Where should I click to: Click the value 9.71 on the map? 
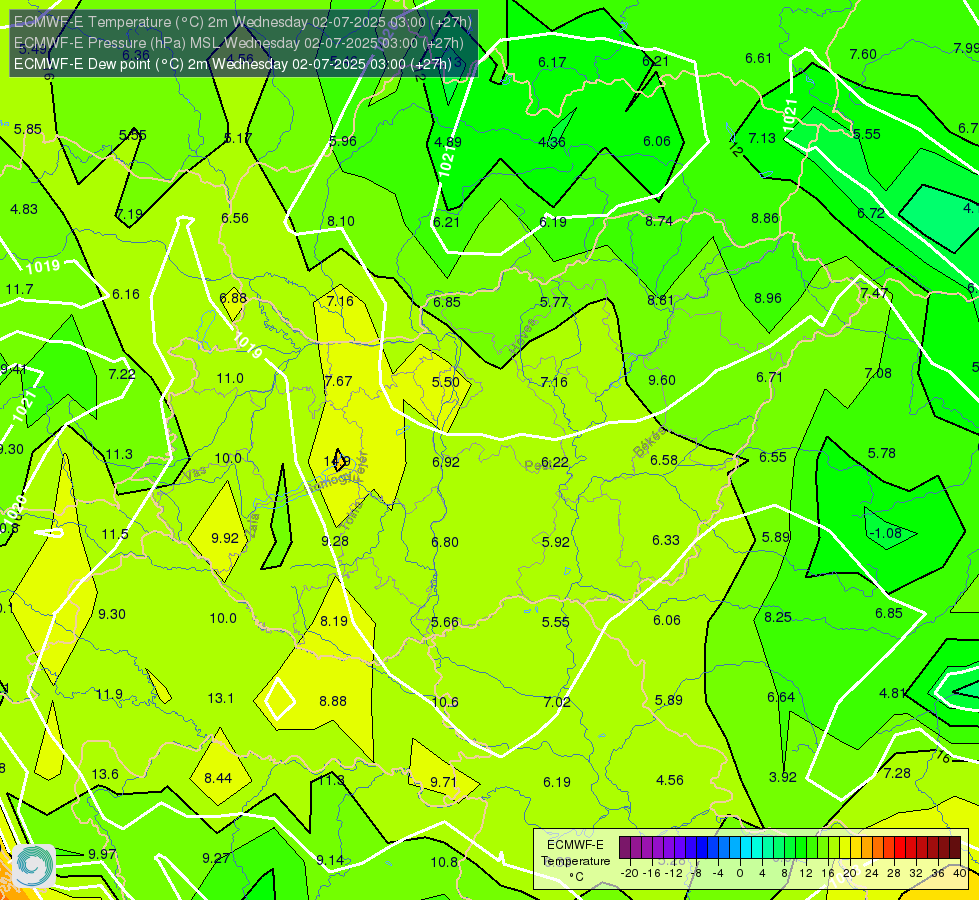444,782
